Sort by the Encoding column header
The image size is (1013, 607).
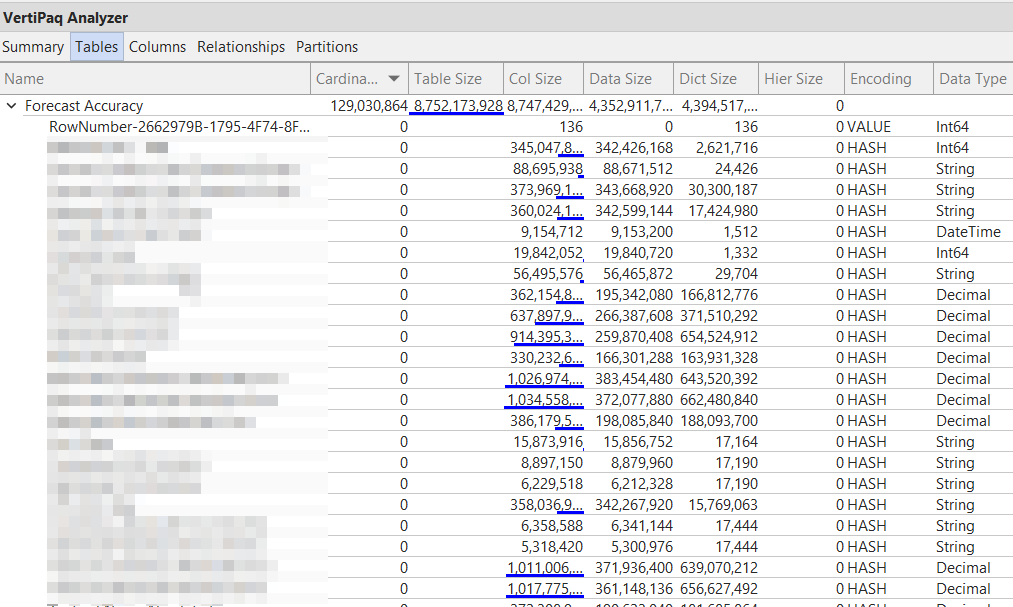tap(880, 78)
